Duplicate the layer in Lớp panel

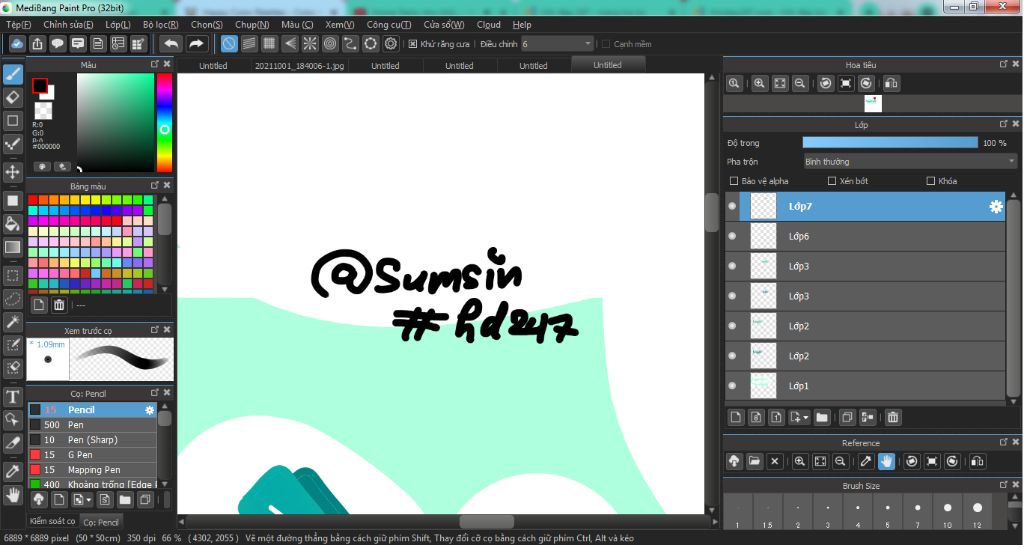tap(847, 417)
